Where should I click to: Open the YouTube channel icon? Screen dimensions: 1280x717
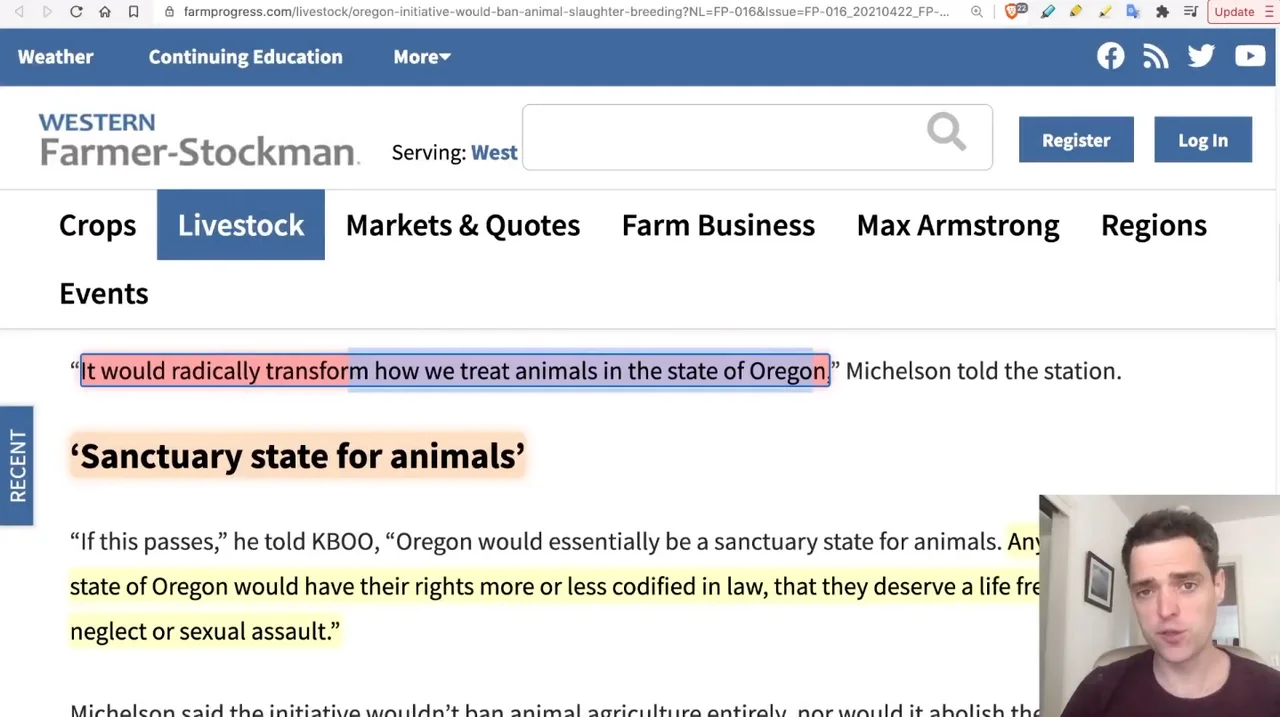point(1249,56)
